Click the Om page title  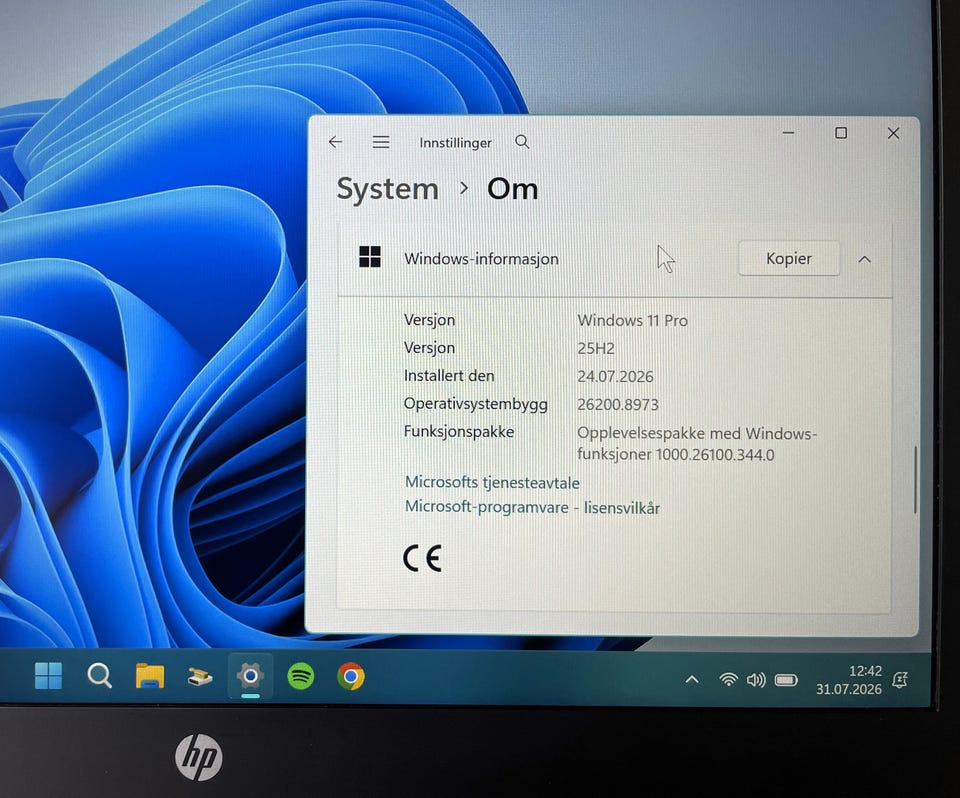point(512,189)
